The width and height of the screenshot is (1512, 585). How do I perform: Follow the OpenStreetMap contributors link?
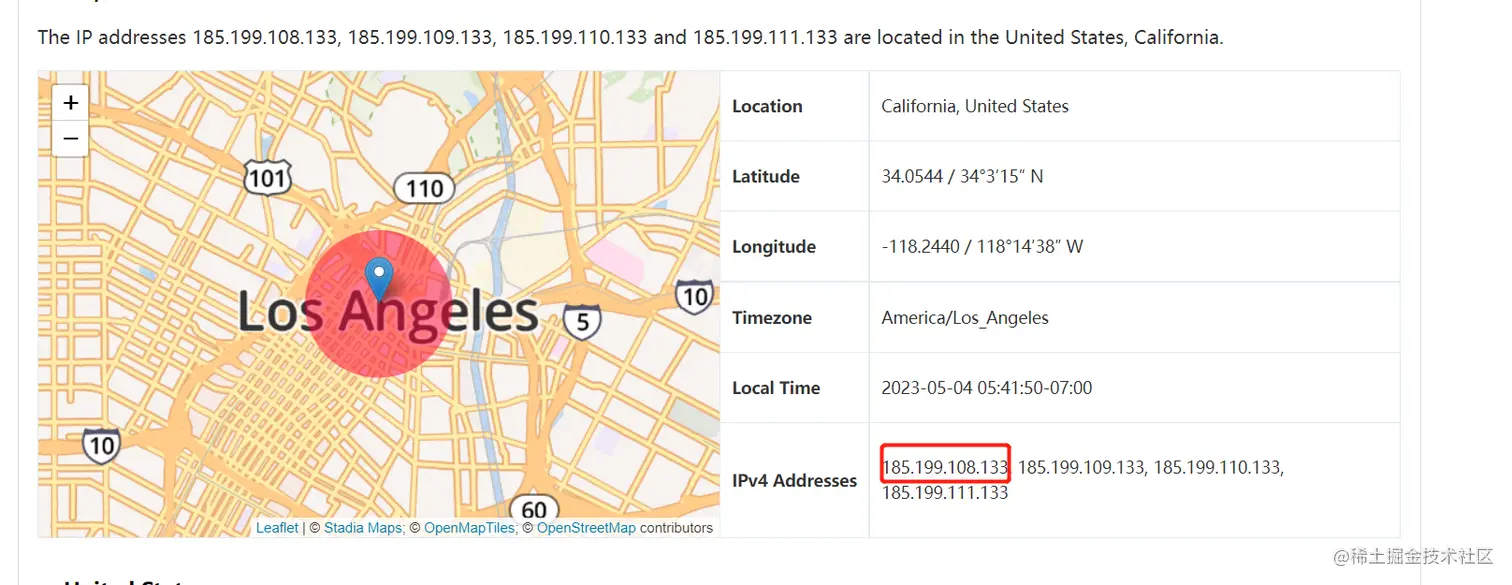586,528
